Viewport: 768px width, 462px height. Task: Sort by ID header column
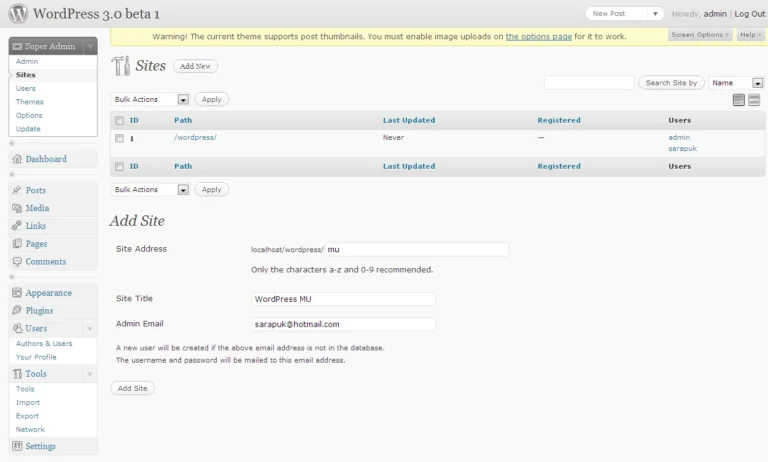click(134, 121)
